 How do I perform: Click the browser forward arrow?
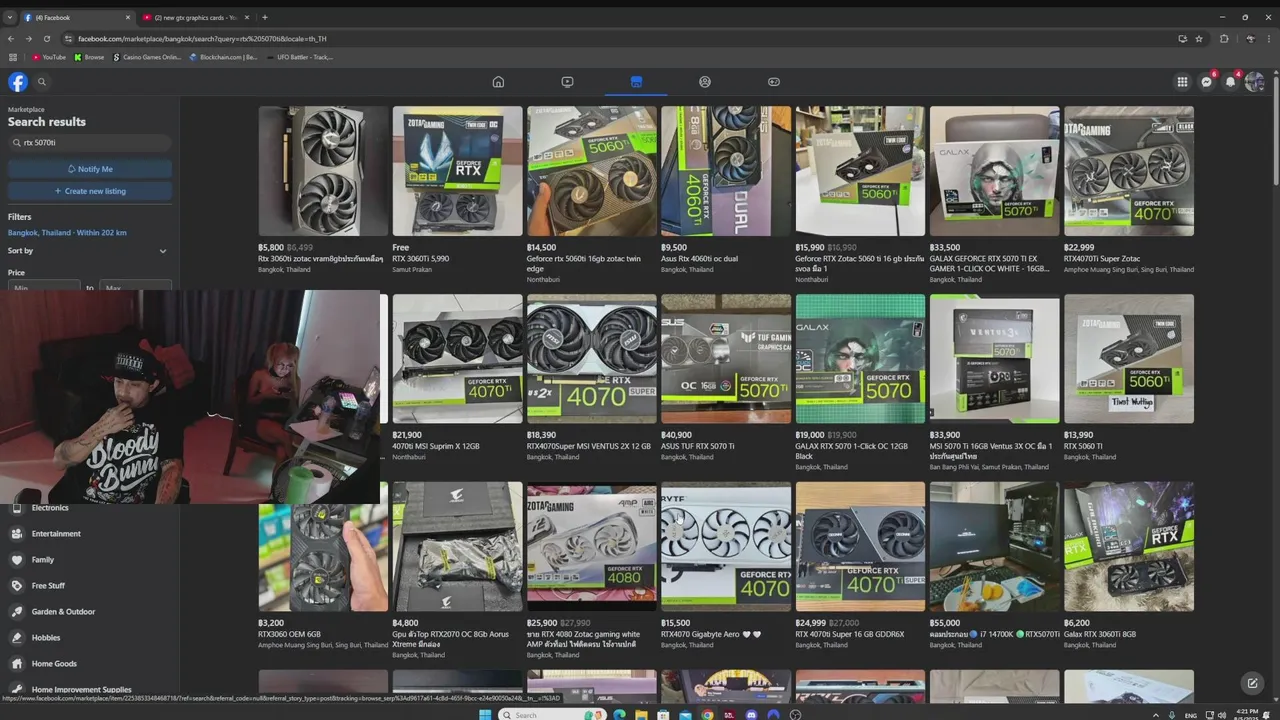(28, 39)
